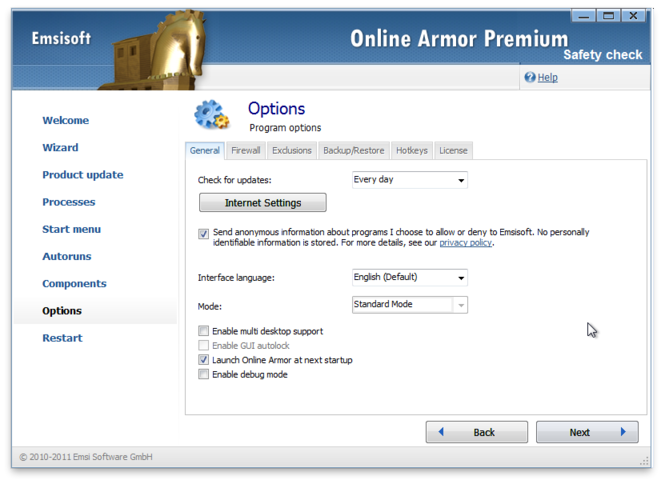This screenshot has width=665, height=484.
Task: Open the Help link
Action: 548,77
